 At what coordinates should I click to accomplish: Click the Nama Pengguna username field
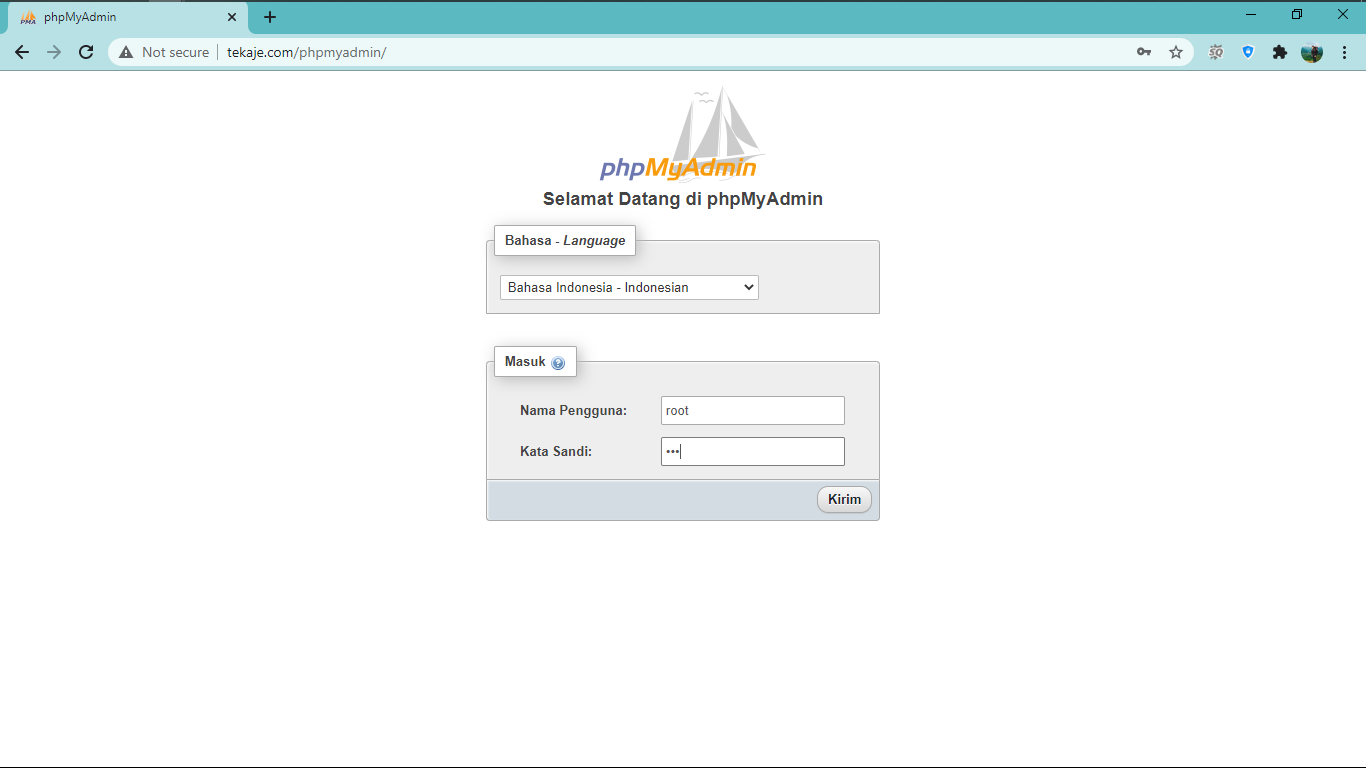point(752,410)
